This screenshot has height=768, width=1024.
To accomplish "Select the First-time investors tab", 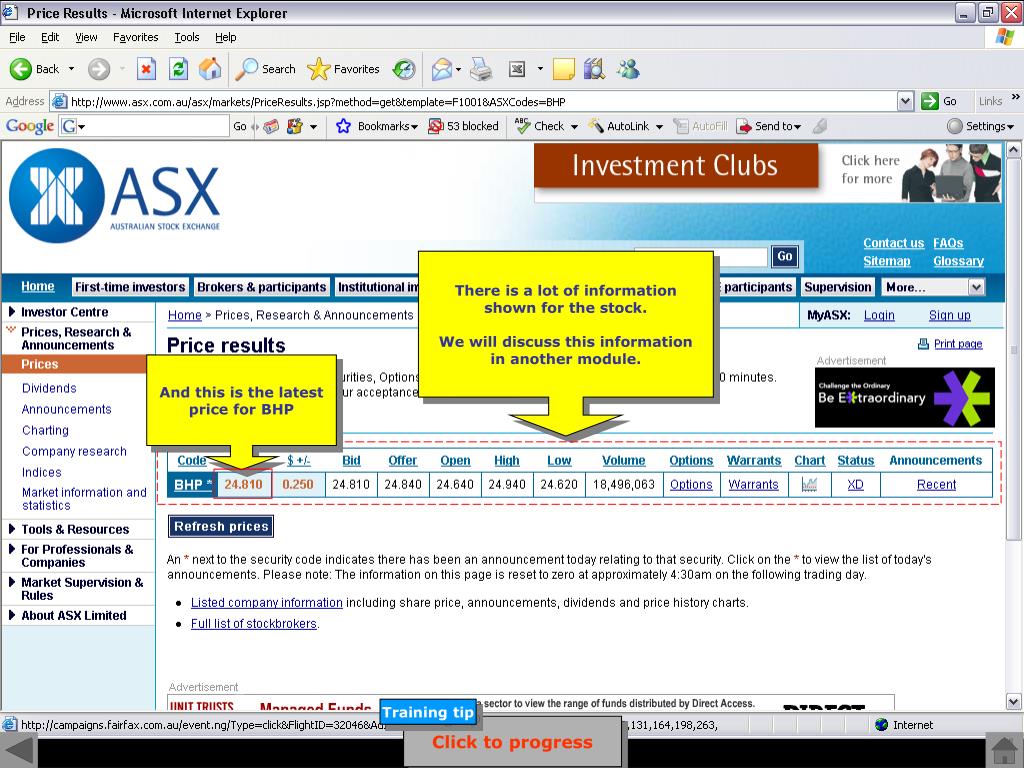I will tap(130, 287).
